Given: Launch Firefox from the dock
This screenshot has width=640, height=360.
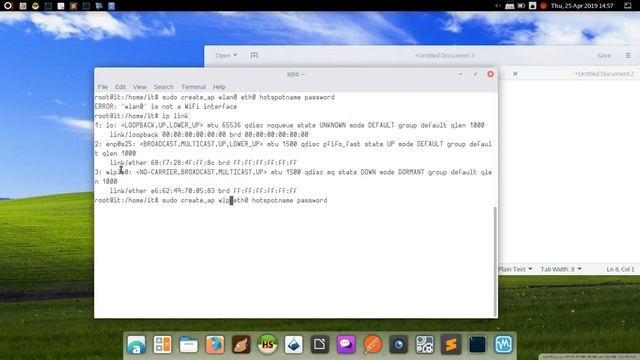Looking at the screenshot, I should coord(215,344).
